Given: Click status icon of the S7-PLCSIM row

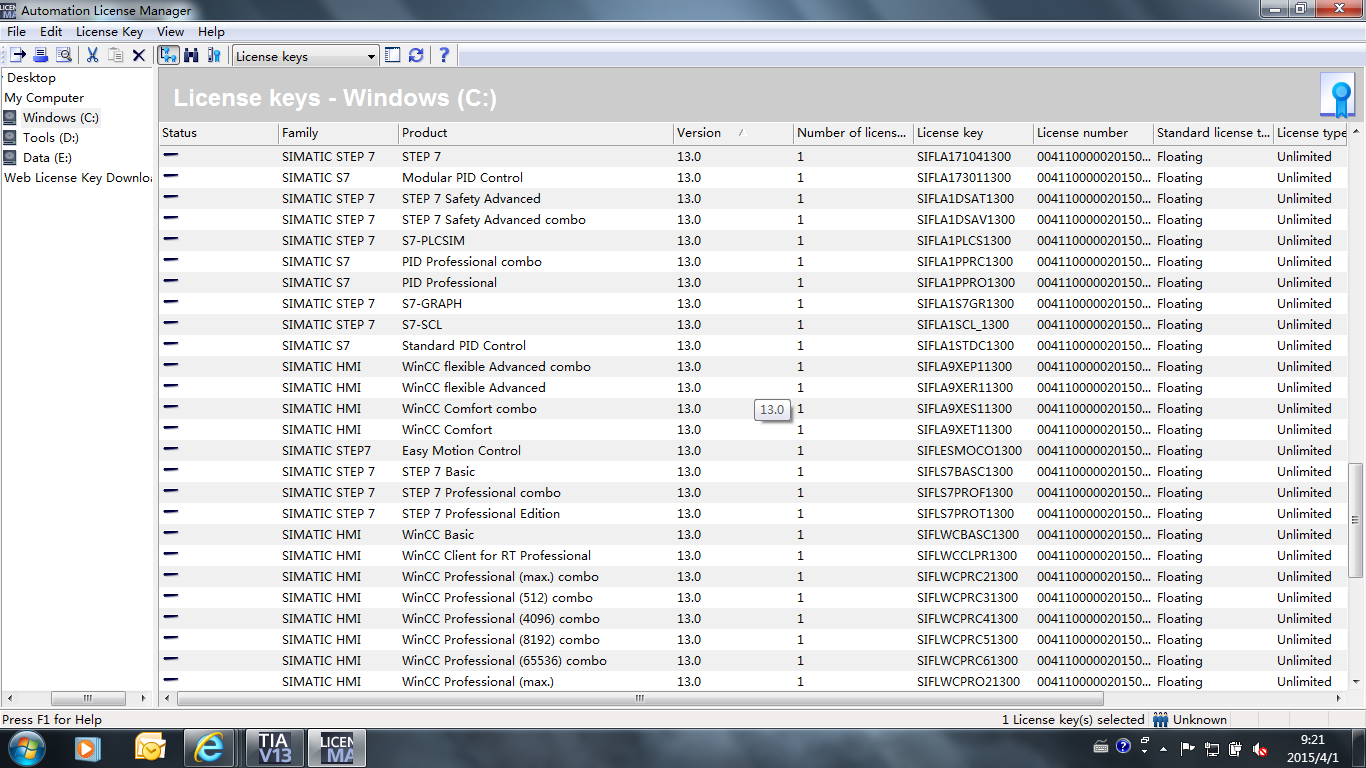Looking at the screenshot, I should [171, 240].
